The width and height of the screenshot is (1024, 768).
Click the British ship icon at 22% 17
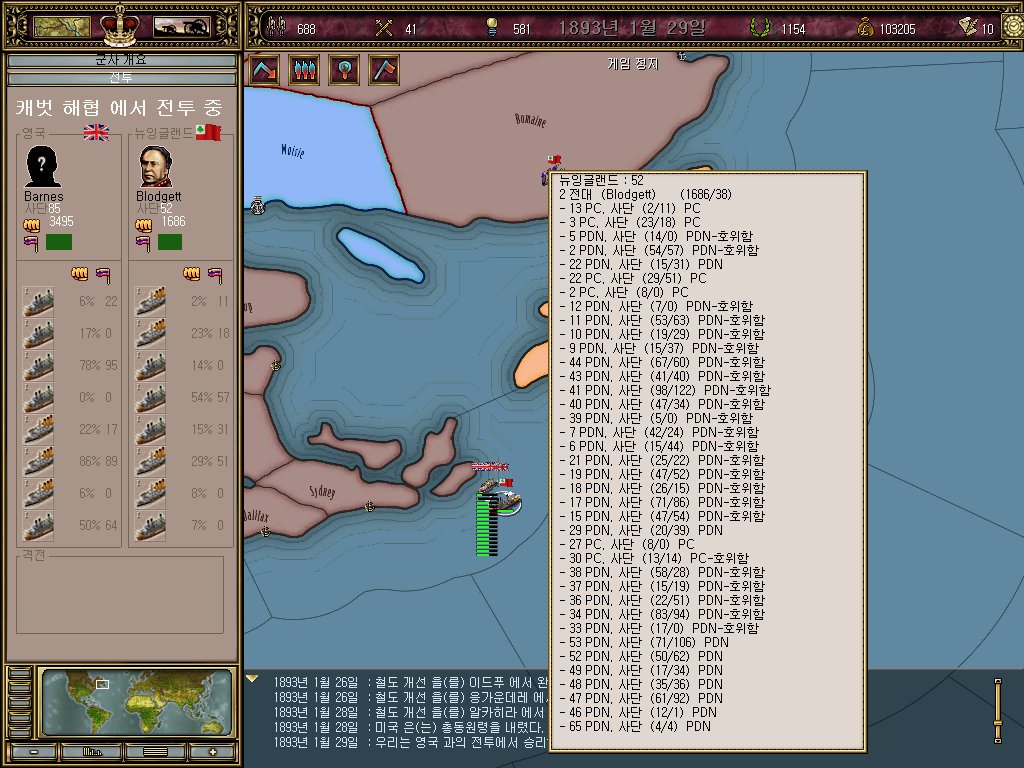point(38,430)
